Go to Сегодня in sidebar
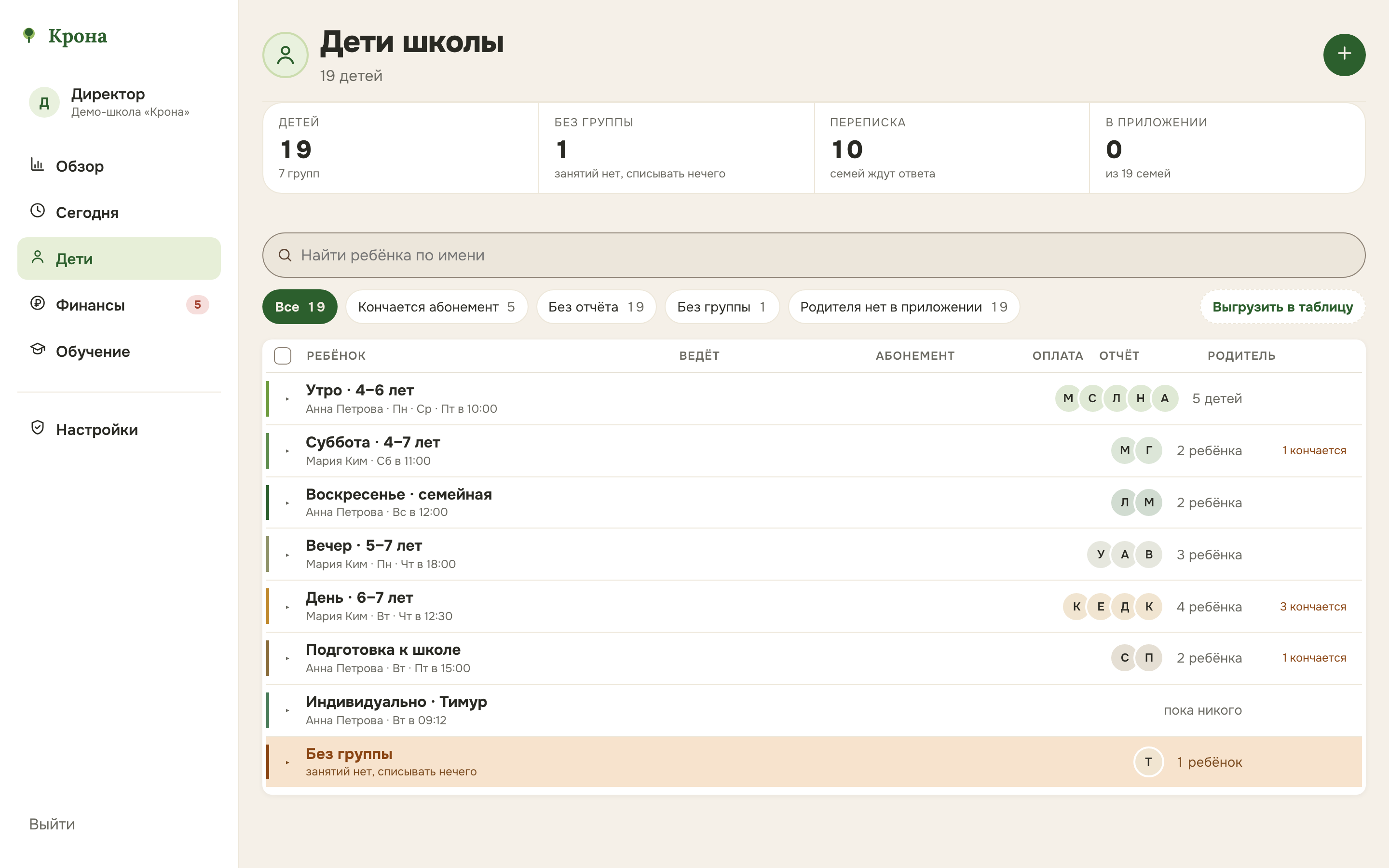This screenshot has width=1389, height=868. tap(119, 212)
